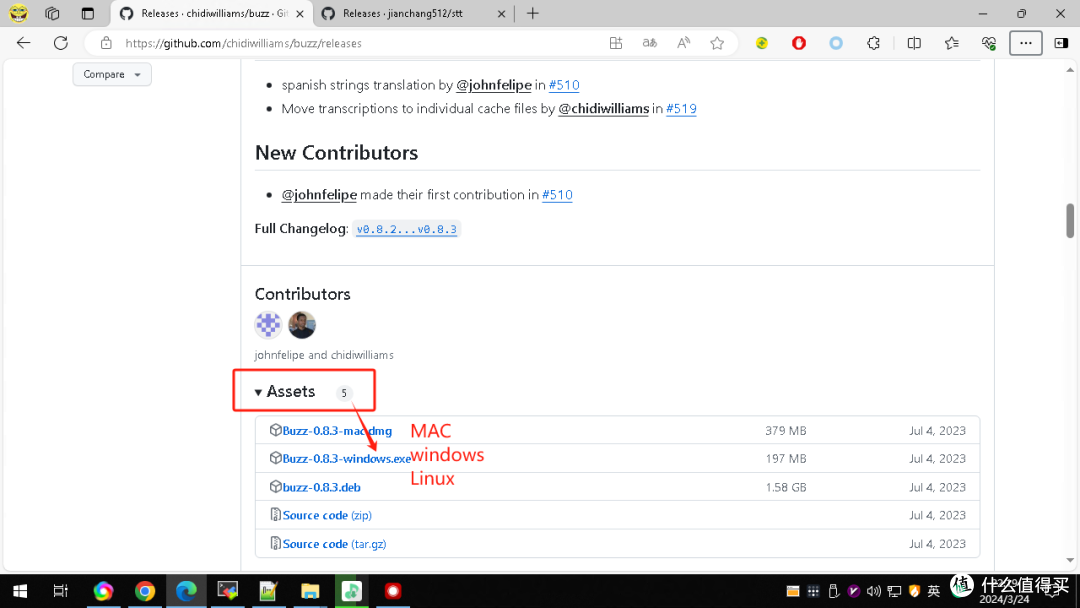Viewport: 1080px width, 608px height.
Task: Open the translate page icon in address bar
Action: (x=650, y=43)
